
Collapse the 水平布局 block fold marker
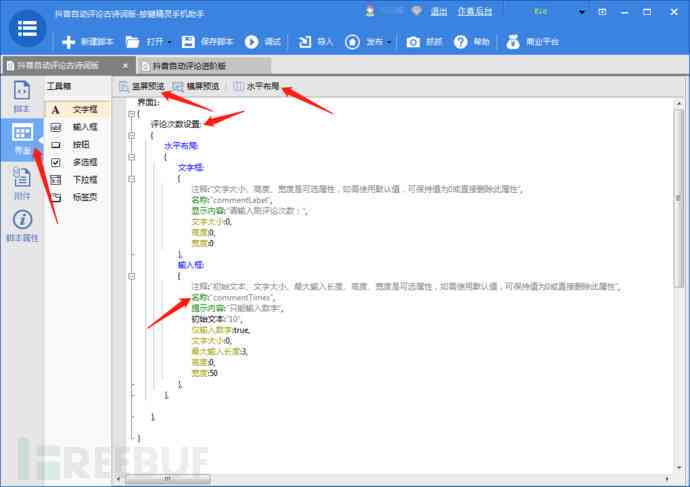click(131, 157)
